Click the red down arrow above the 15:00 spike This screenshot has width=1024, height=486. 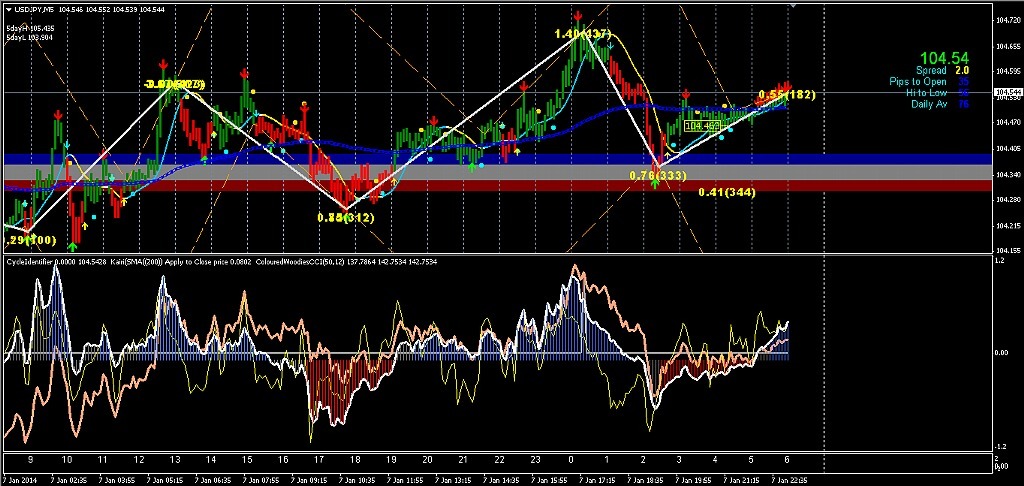pos(244,74)
